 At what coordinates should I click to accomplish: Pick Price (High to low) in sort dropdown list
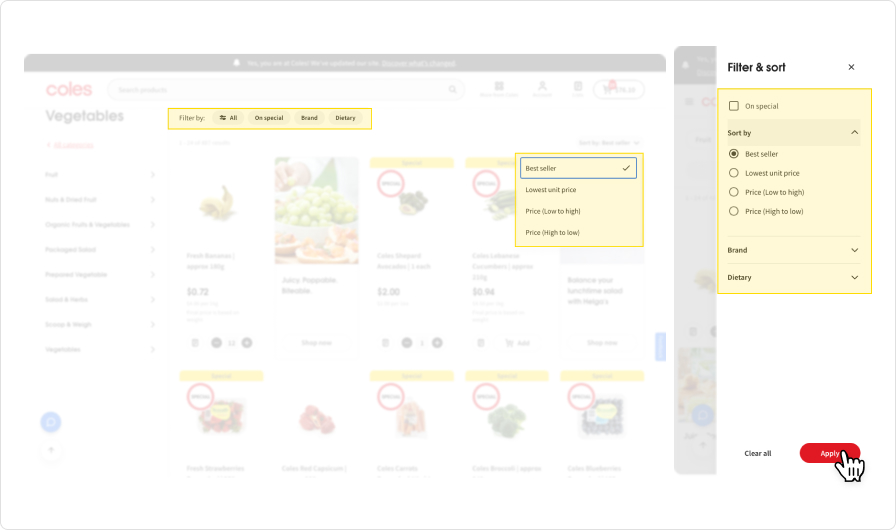(x=578, y=232)
